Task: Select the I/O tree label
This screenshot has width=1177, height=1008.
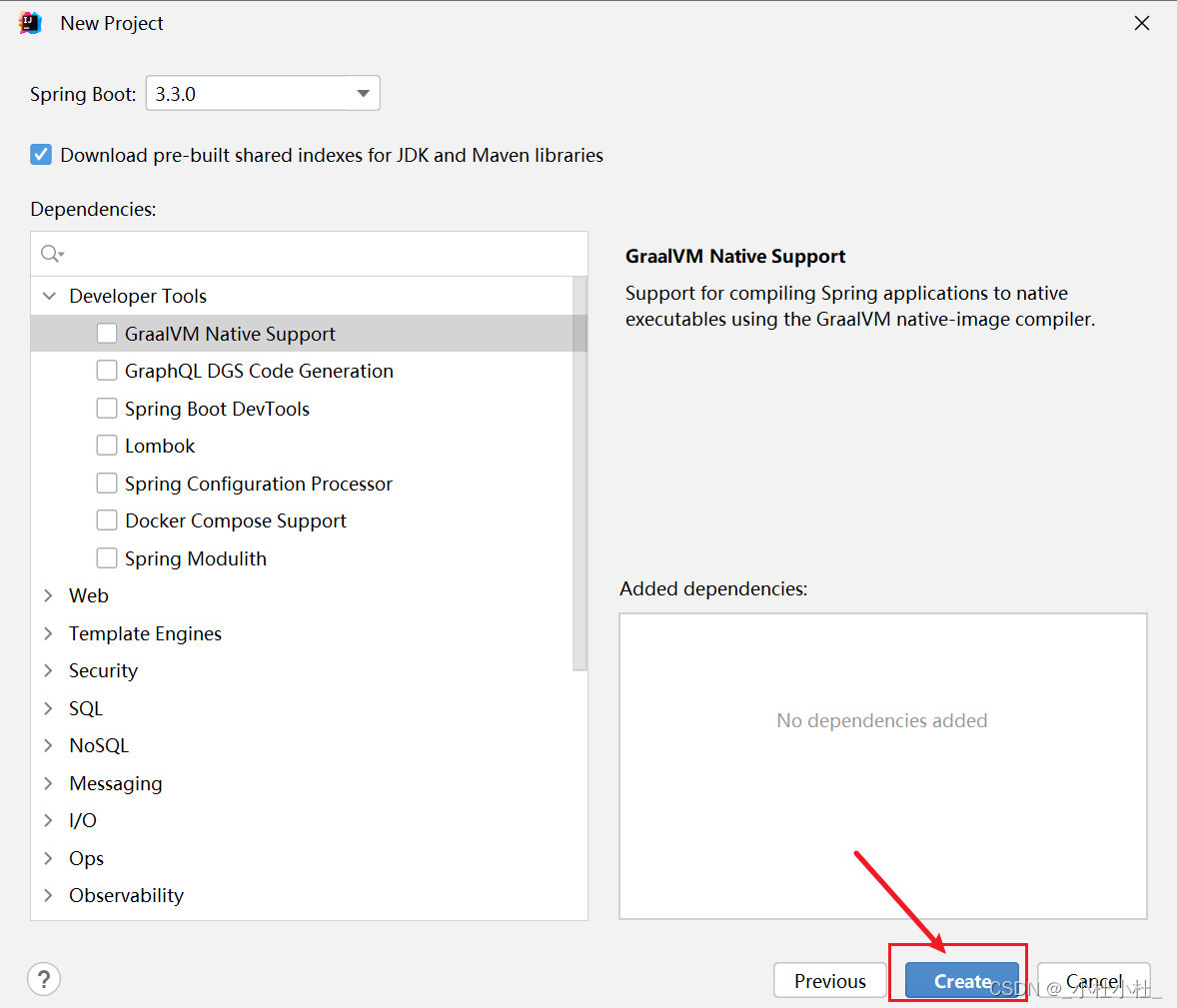Action: point(83,820)
